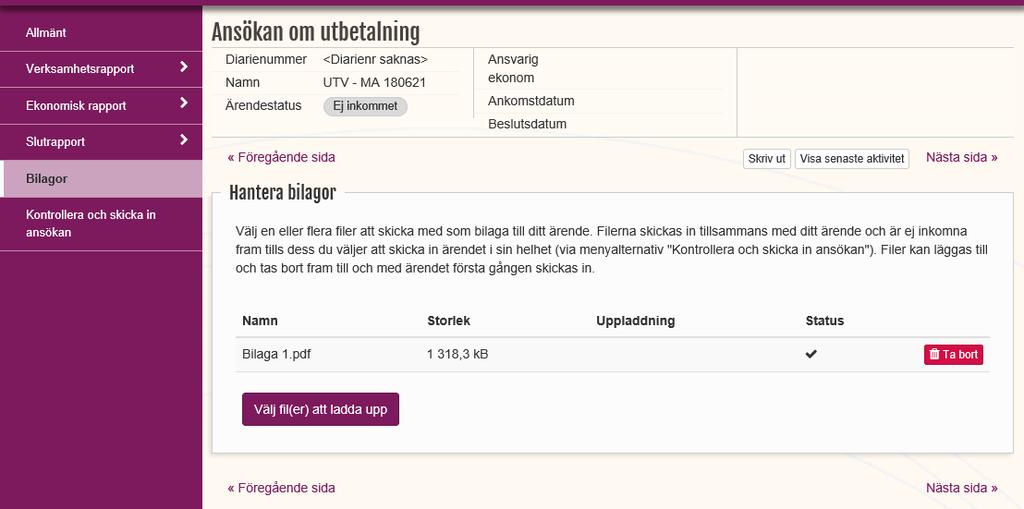Open Verksamhetsrapport in the sidebar

(101, 69)
